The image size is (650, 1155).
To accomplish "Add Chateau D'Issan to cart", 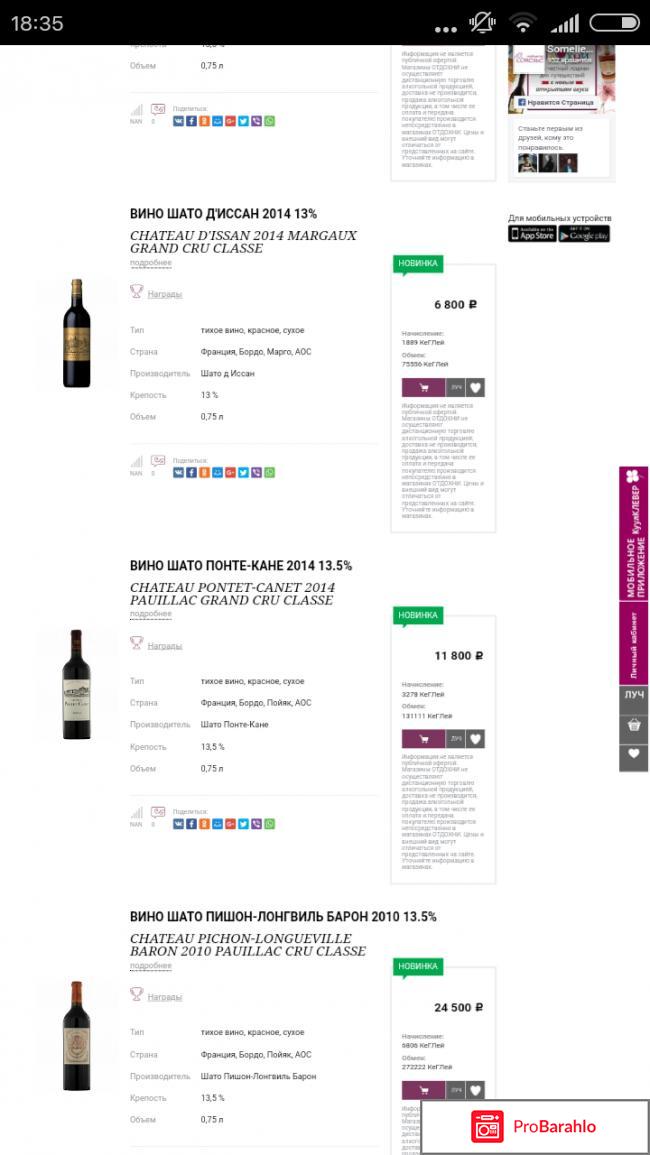I will point(423,388).
